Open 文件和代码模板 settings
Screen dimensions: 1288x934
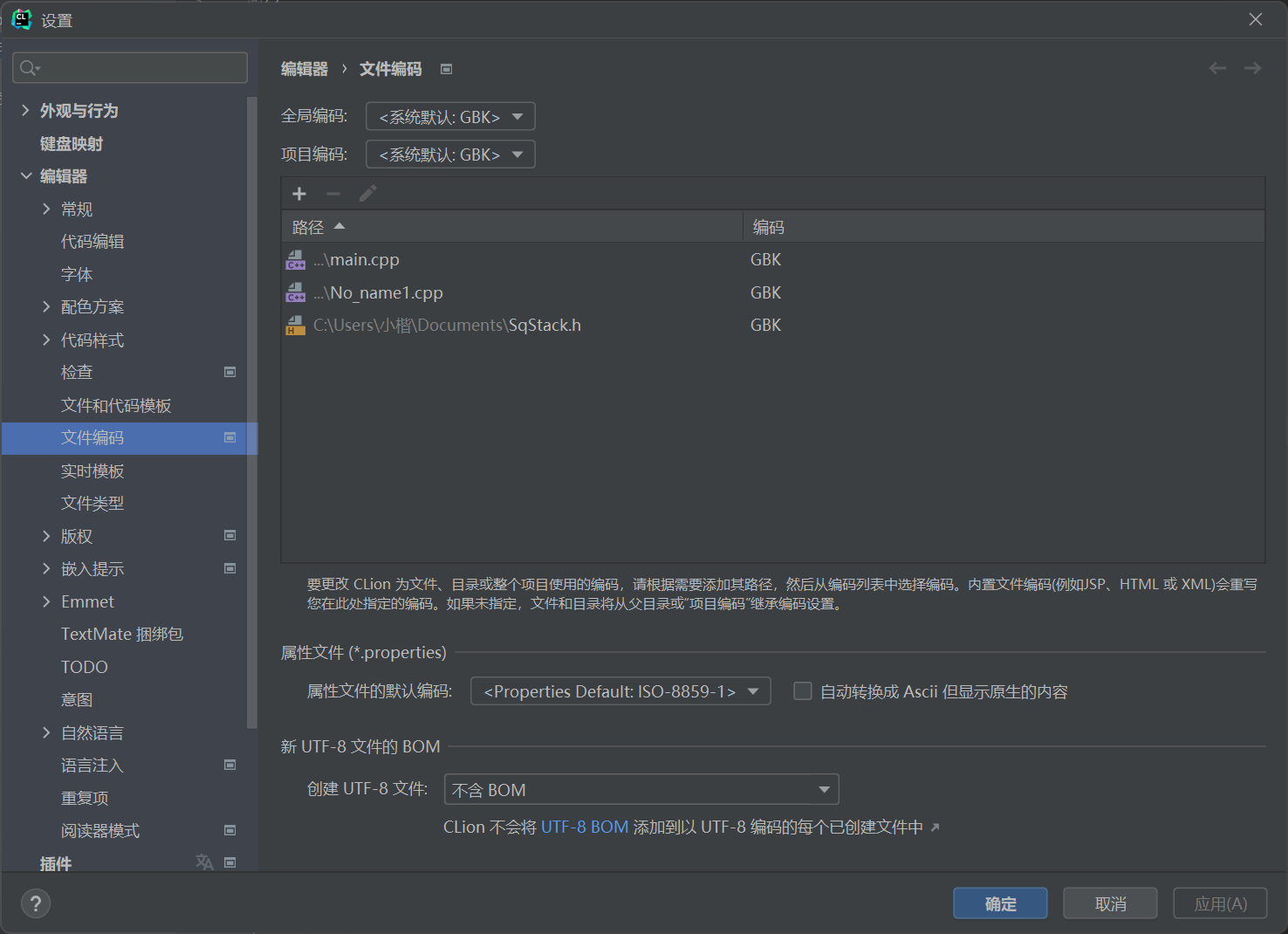tap(116, 405)
